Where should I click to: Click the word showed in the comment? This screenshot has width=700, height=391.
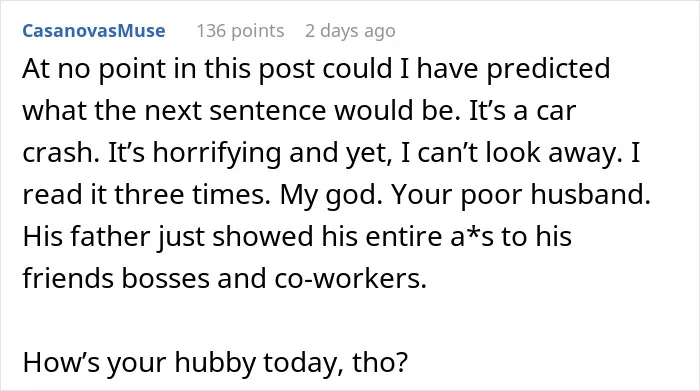click(x=262, y=236)
